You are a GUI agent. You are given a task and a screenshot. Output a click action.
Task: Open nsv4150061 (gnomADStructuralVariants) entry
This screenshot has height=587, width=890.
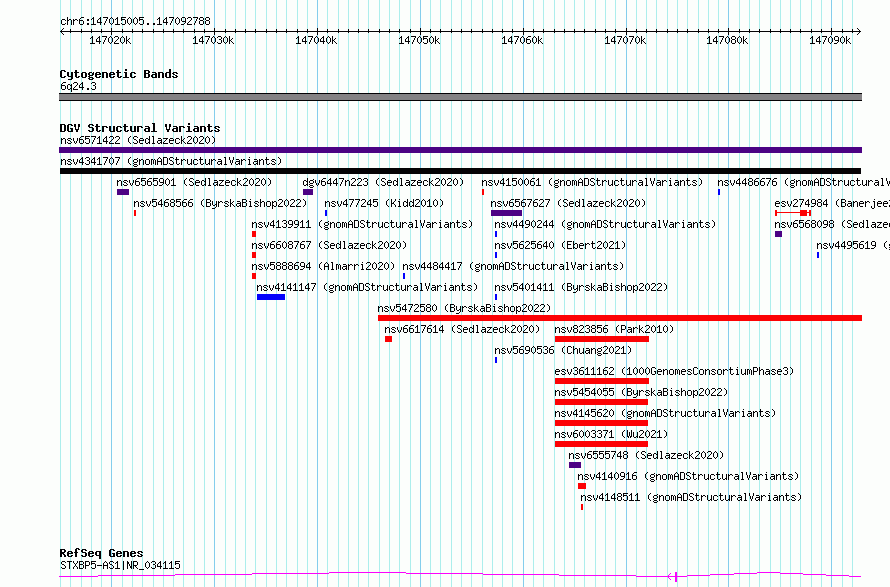coord(592,182)
